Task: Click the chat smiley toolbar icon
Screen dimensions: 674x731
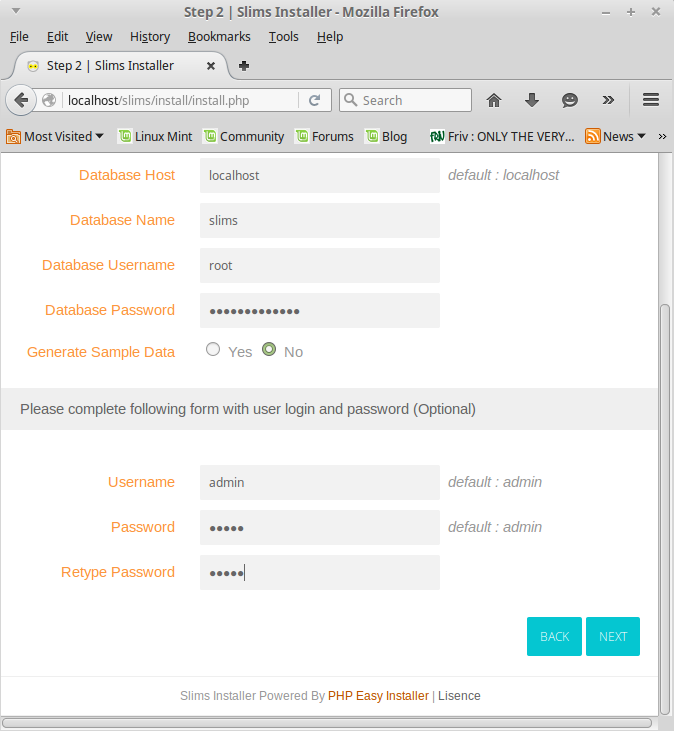Action: [x=570, y=100]
